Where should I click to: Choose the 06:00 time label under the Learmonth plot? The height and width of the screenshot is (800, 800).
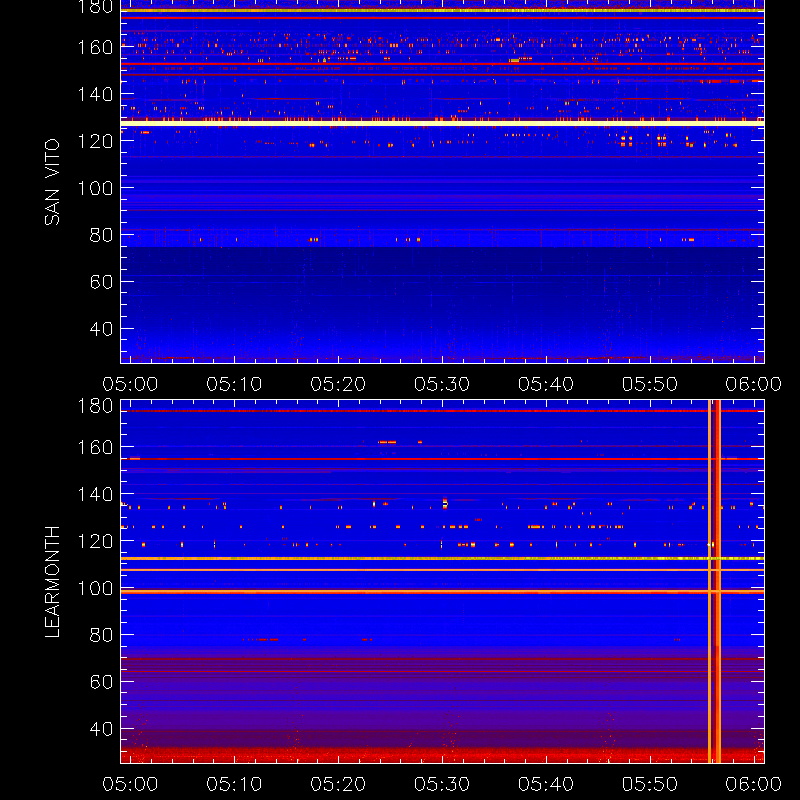click(754, 784)
